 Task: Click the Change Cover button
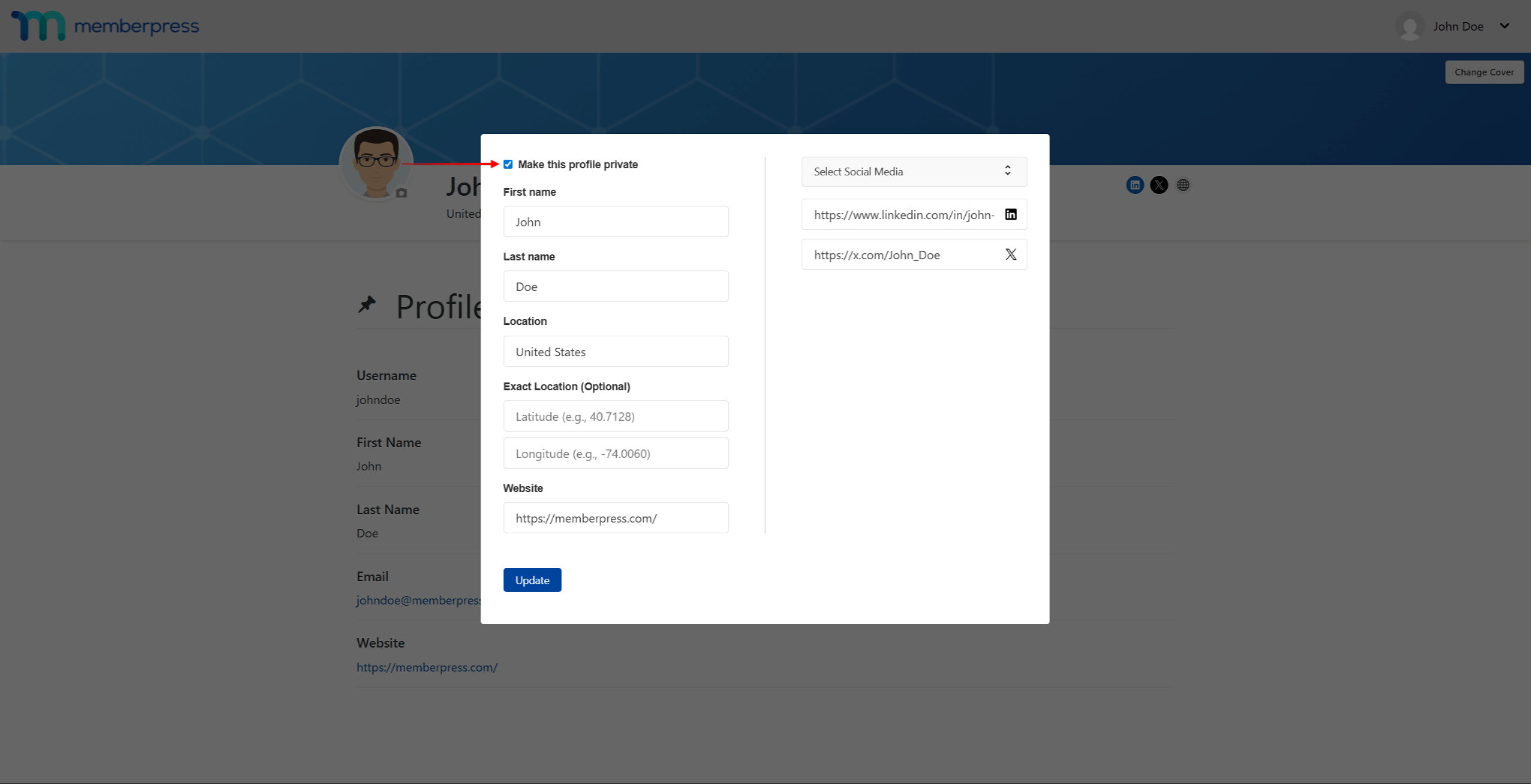(1484, 72)
